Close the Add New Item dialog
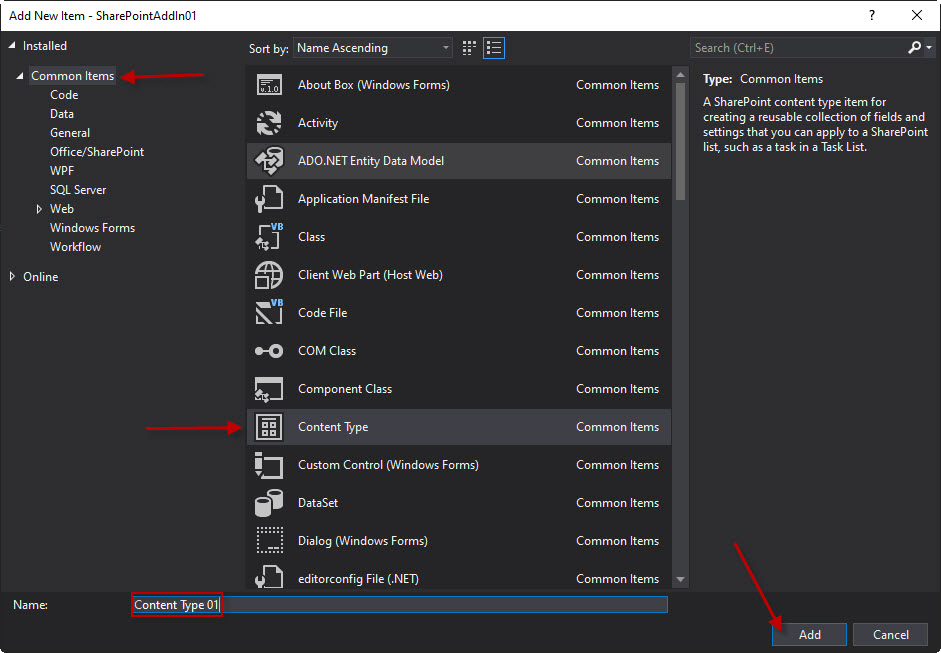 (917, 16)
